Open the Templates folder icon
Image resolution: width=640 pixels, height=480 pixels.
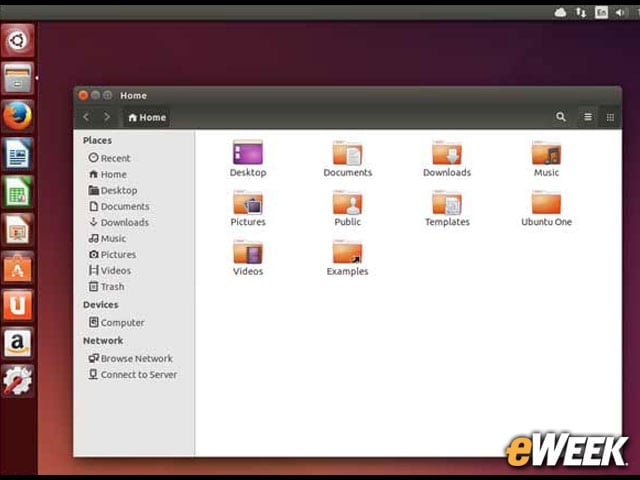pos(447,208)
